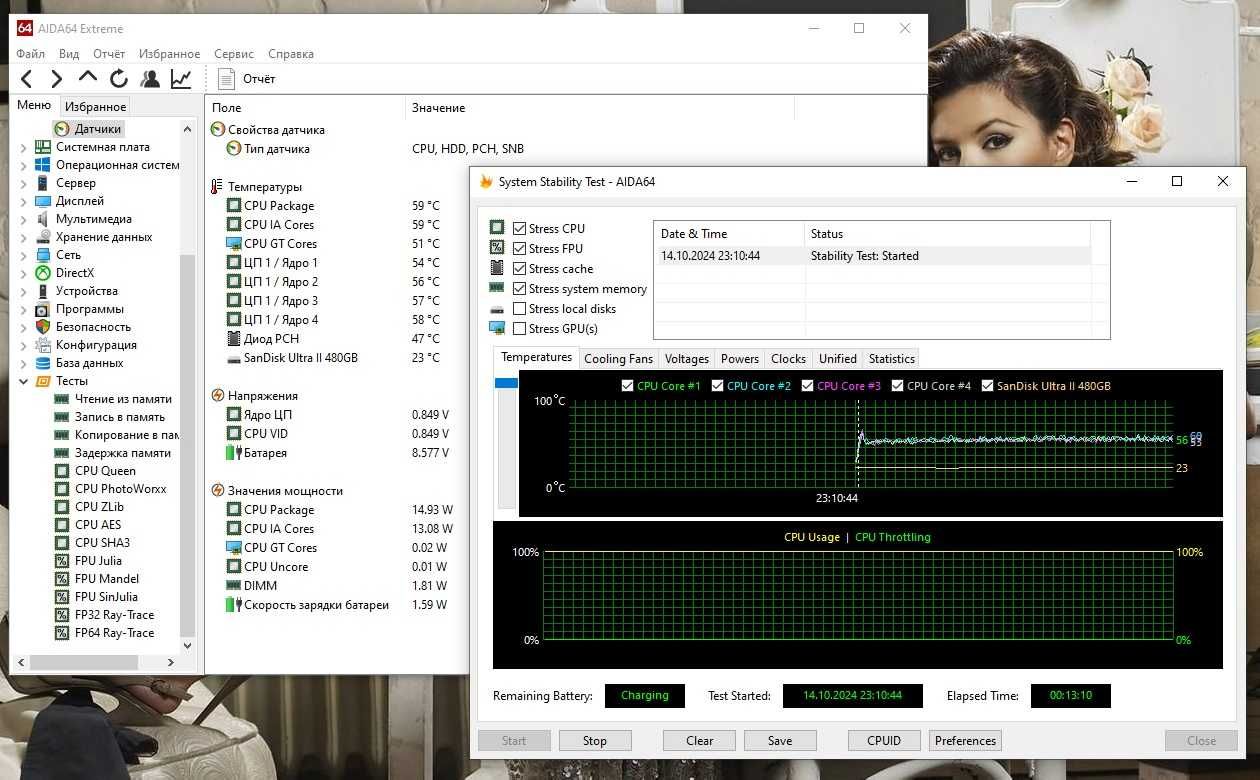The image size is (1260, 780).
Task: Click the Запись в память test icon
Action: pos(62,417)
